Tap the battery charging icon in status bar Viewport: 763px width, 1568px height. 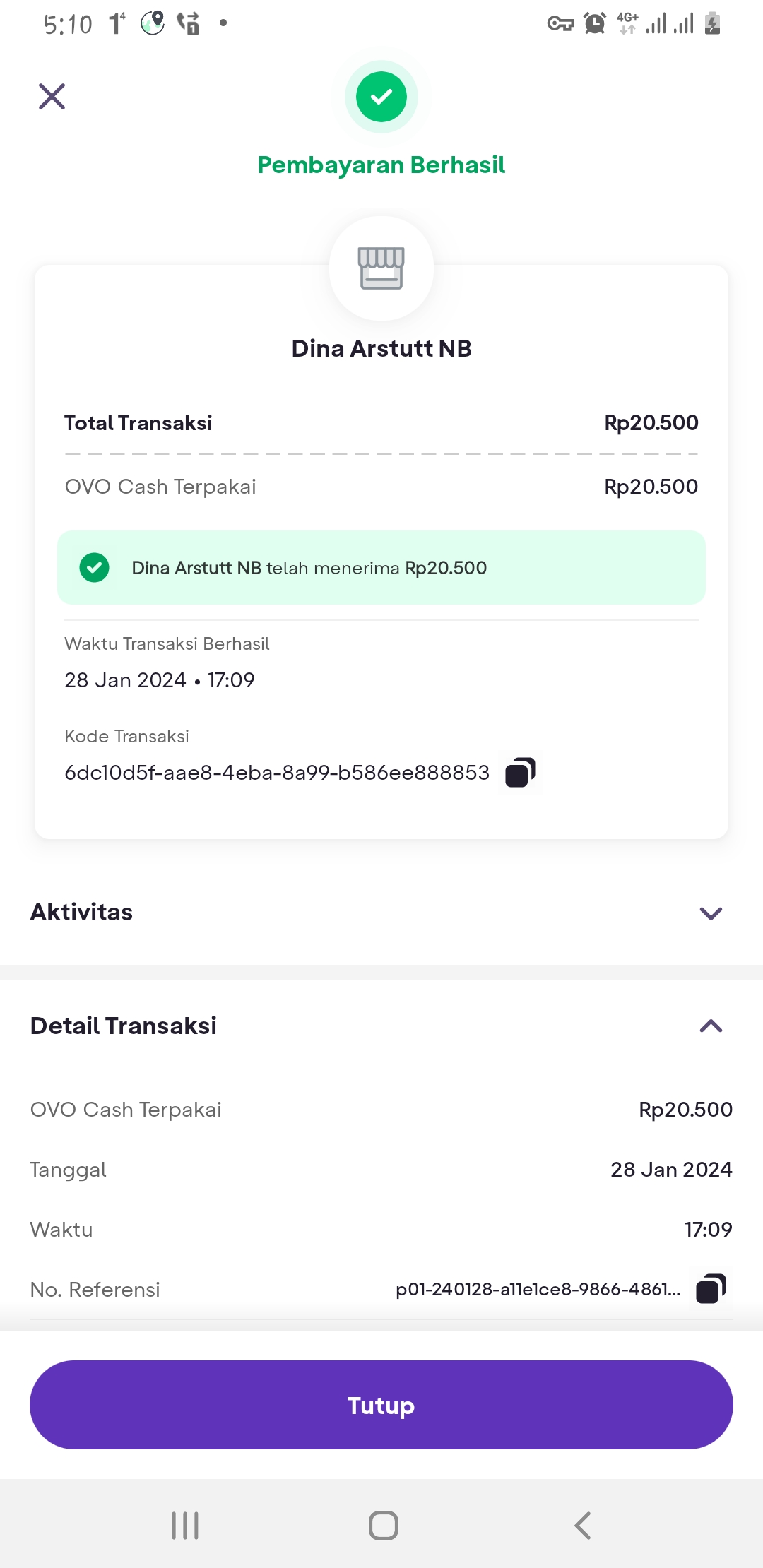(712, 23)
